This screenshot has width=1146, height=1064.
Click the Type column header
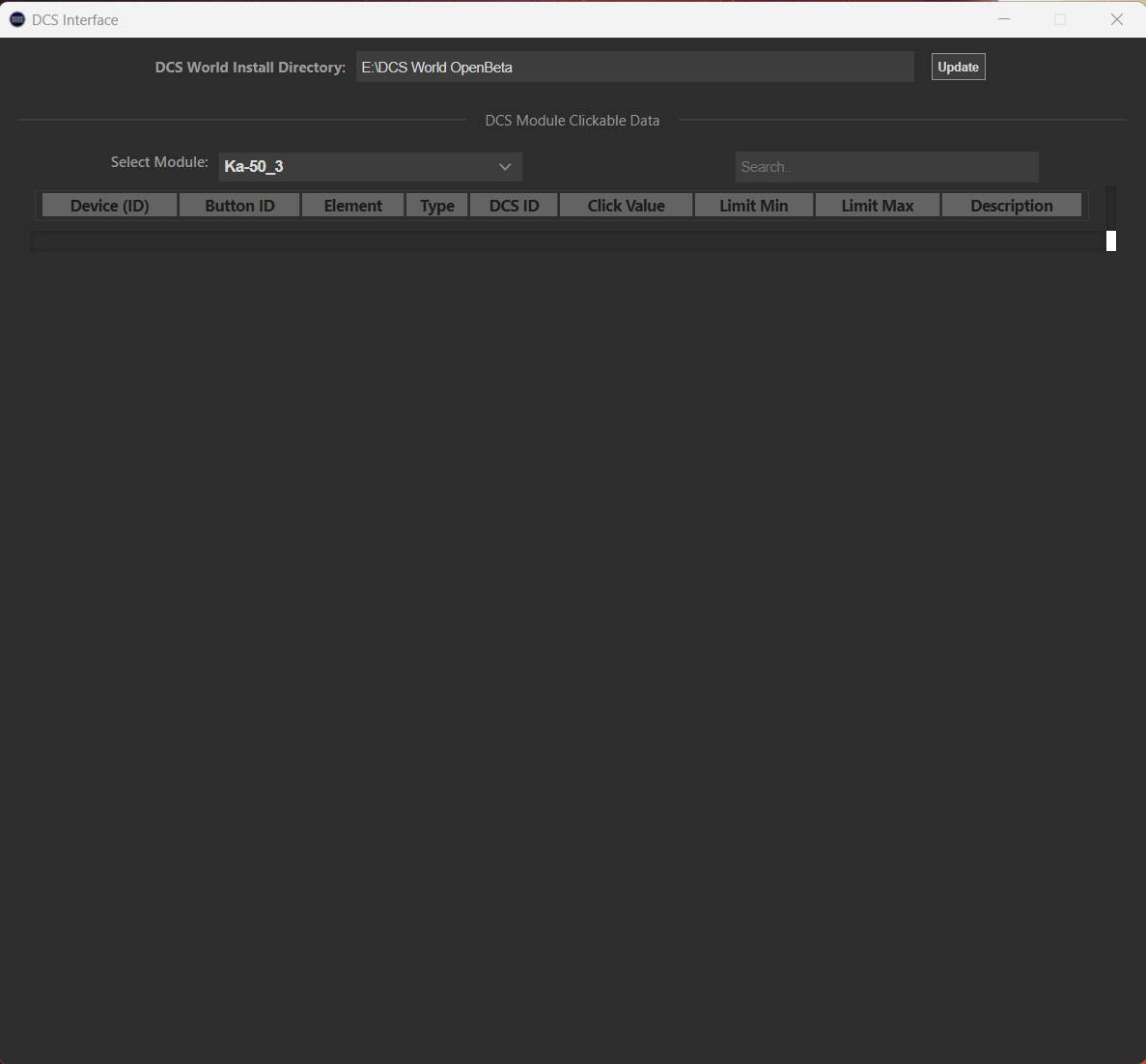pos(437,206)
